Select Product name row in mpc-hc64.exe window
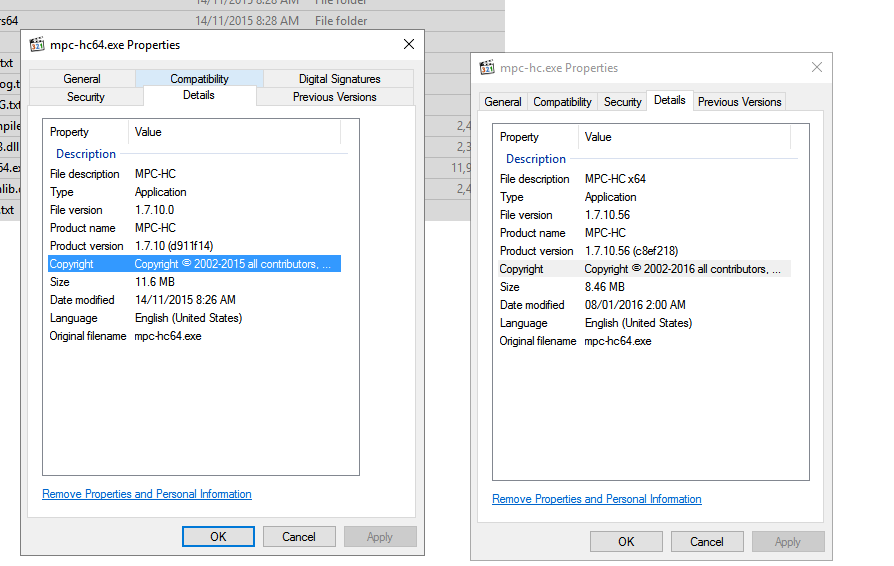 point(194,228)
